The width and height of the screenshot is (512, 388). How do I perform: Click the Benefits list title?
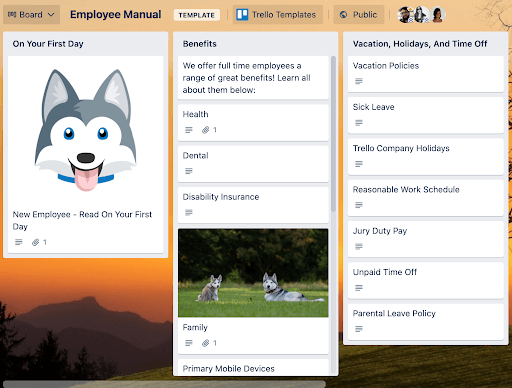pos(199,44)
